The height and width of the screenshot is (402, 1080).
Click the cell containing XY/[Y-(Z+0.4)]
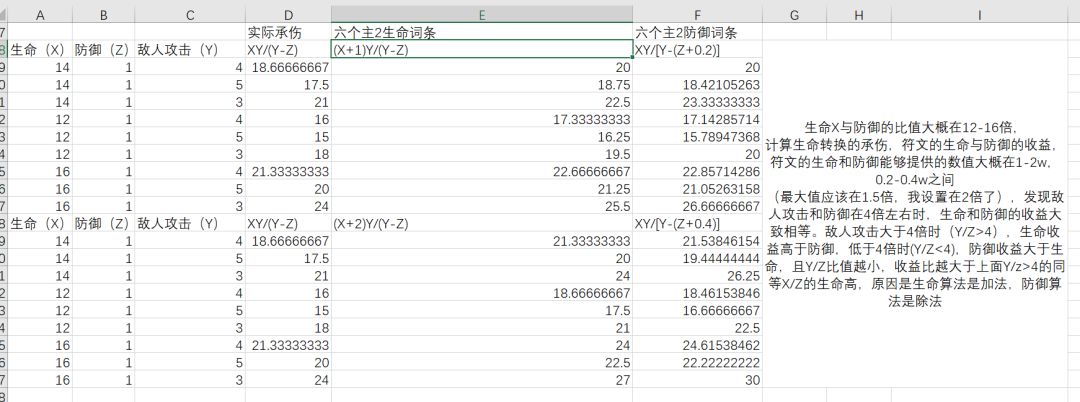[697, 224]
